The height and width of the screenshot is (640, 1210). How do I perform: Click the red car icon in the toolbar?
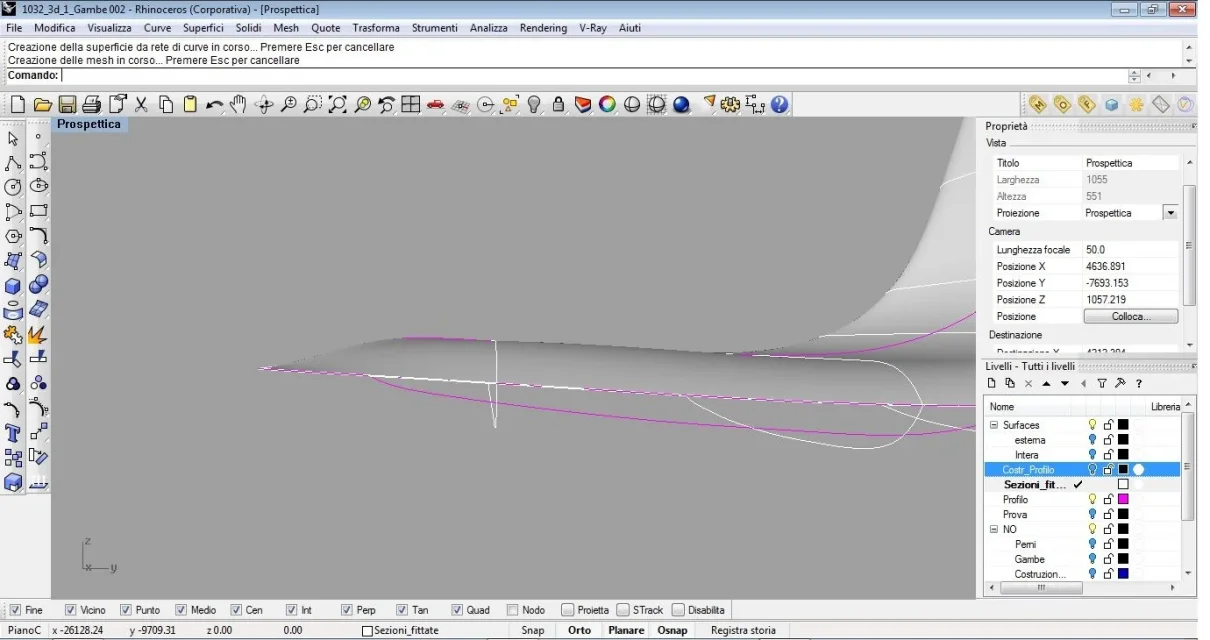tap(435, 104)
